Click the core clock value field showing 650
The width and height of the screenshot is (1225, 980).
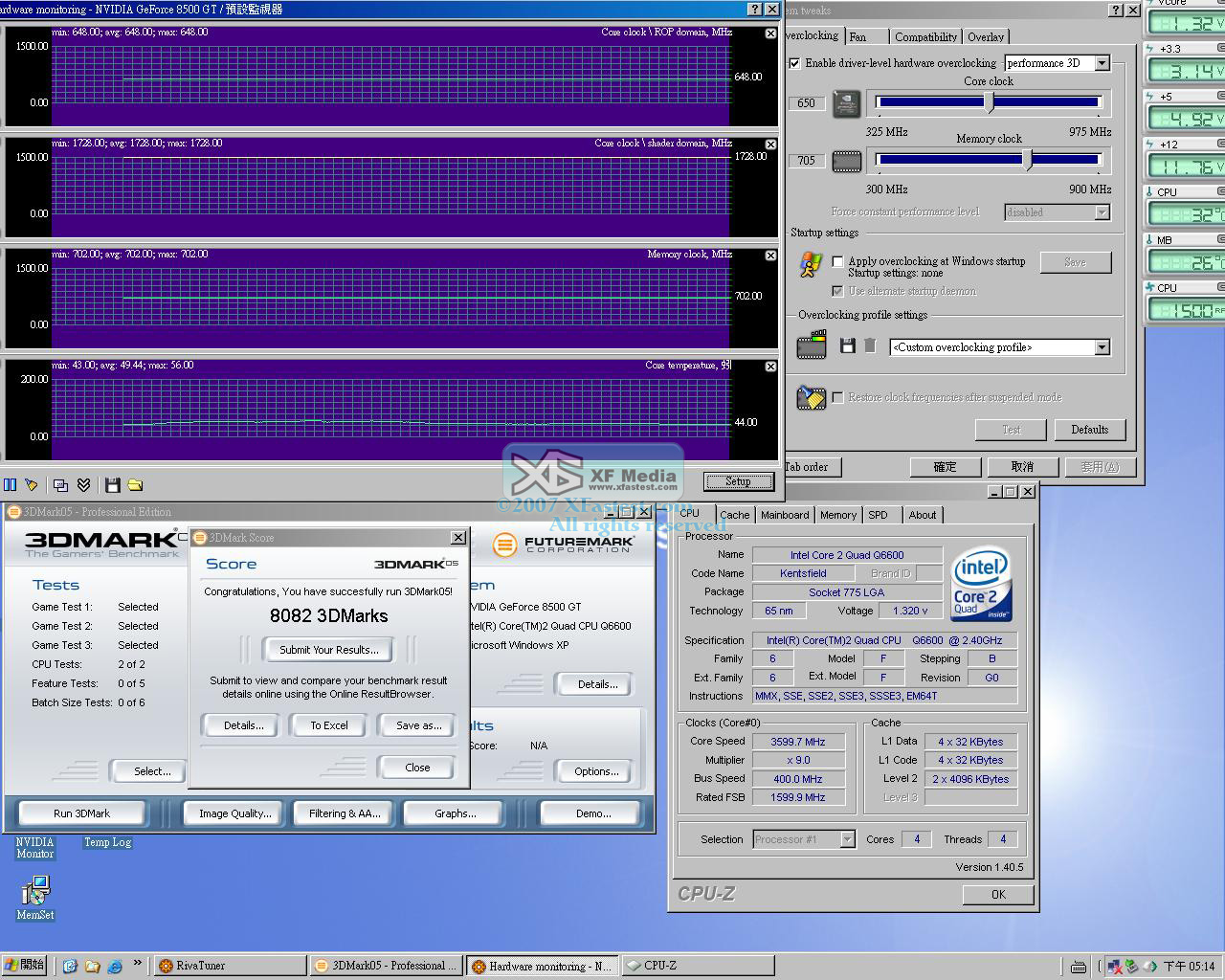[807, 103]
